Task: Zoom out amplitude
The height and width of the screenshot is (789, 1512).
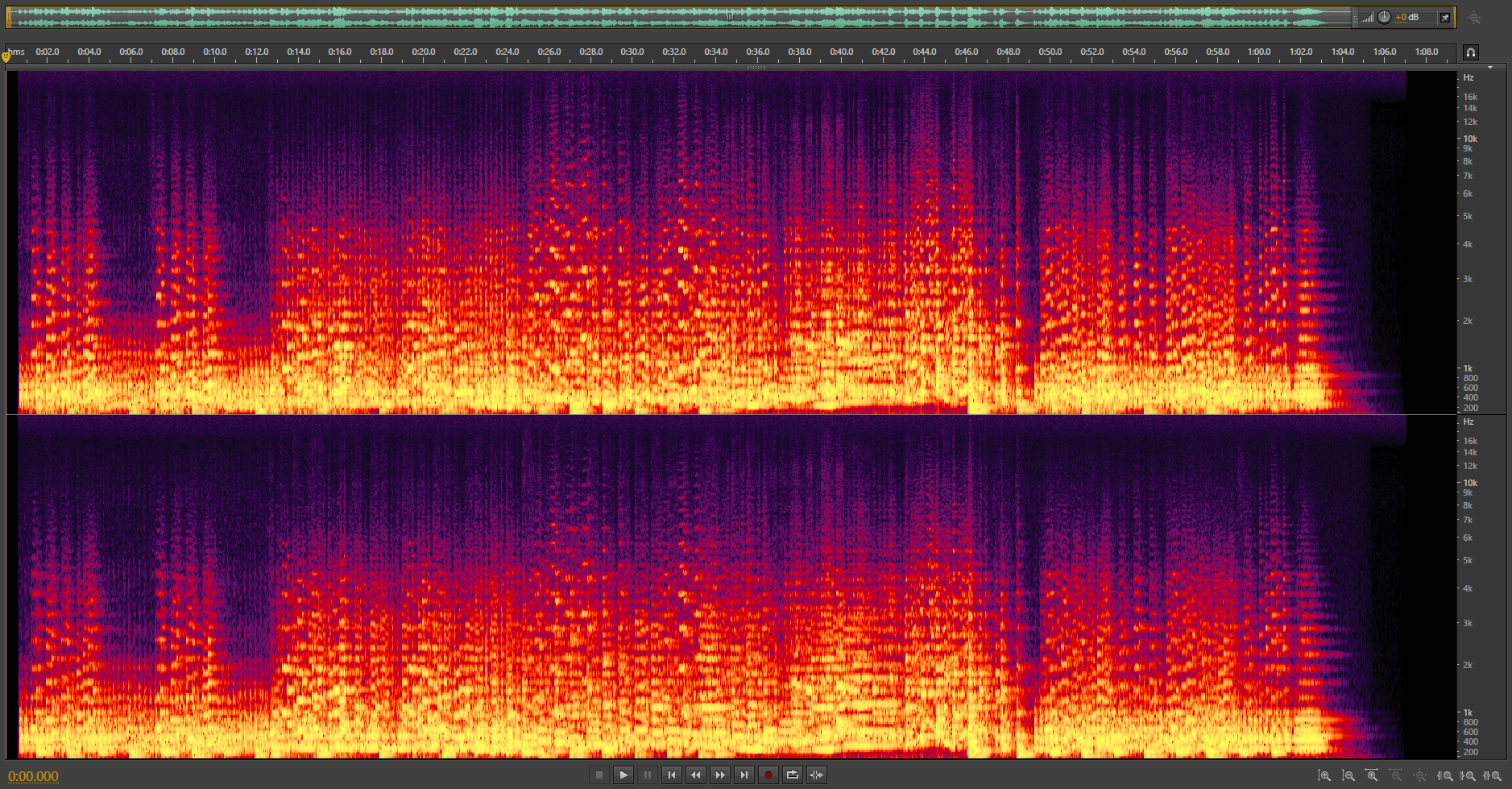Action: (x=1348, y=775)
